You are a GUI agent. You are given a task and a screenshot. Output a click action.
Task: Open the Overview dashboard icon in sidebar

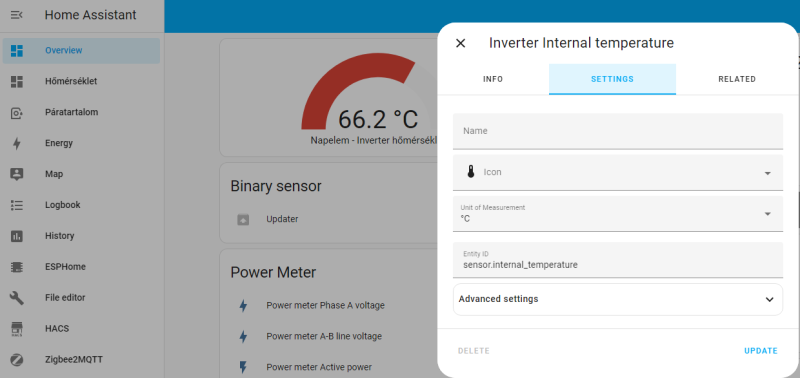point(17,51)
